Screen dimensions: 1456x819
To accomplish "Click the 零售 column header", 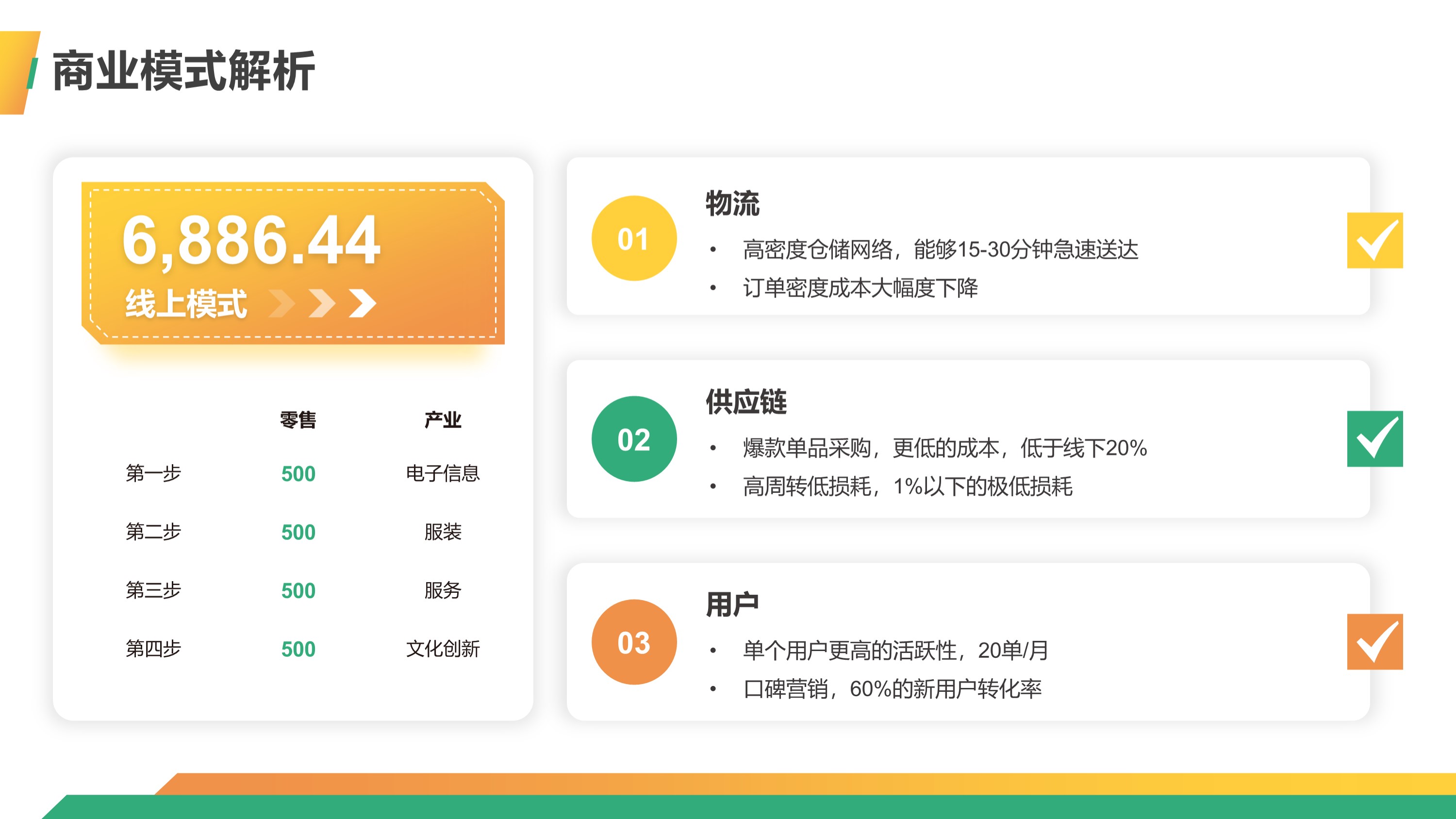I will coord(298,420).
